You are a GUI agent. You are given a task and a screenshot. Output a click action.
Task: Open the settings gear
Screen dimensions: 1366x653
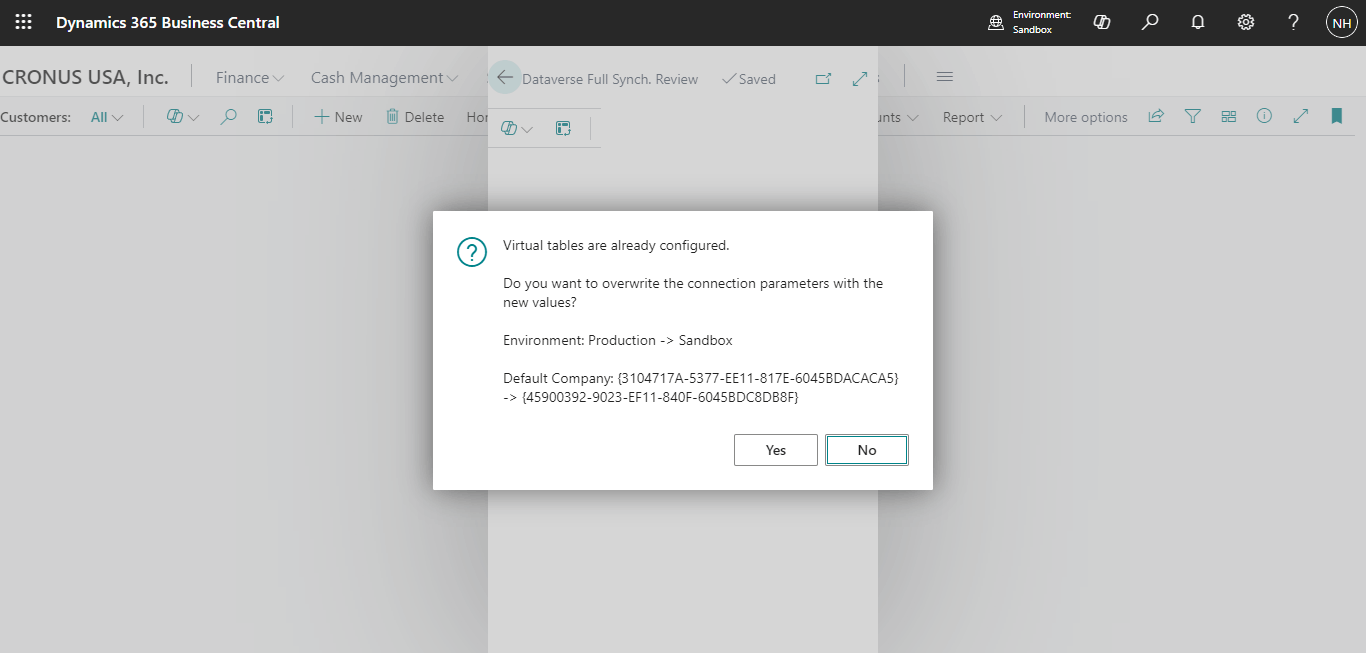pyautogui.click(x=1246, y=22)
